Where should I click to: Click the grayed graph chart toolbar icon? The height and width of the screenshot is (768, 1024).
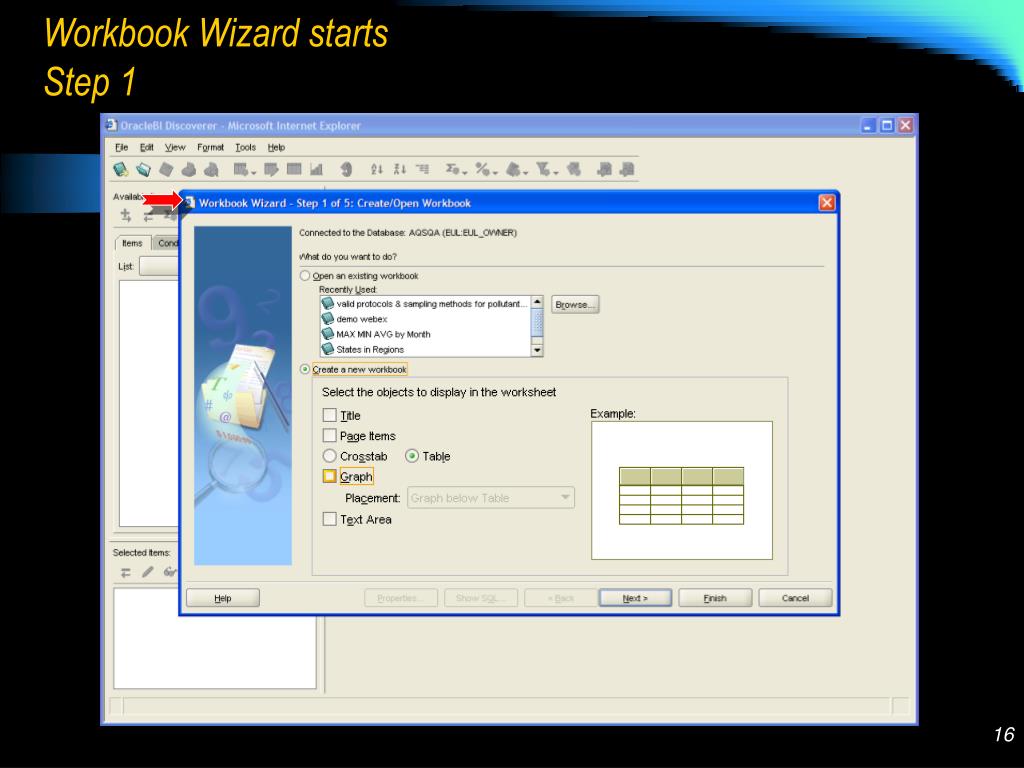point(317,170)
